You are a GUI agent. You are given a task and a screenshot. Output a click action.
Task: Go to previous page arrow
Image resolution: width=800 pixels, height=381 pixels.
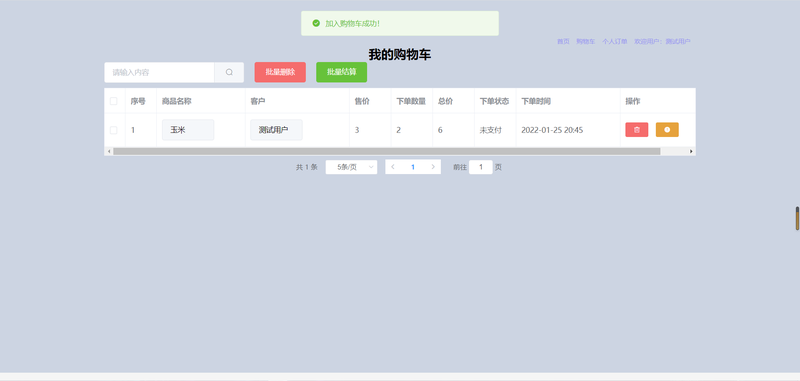click(x=392, y=167)
